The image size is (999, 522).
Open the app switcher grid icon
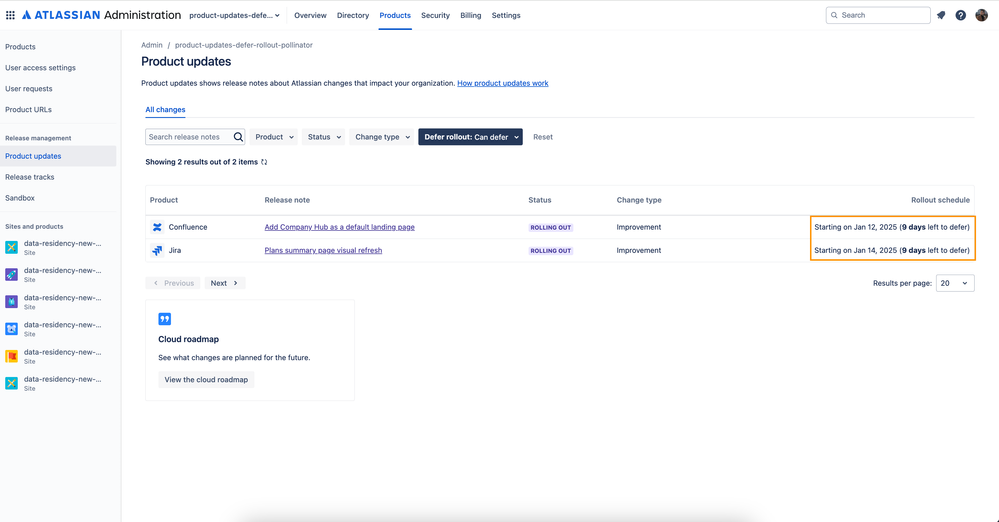[x=10, y=15]
